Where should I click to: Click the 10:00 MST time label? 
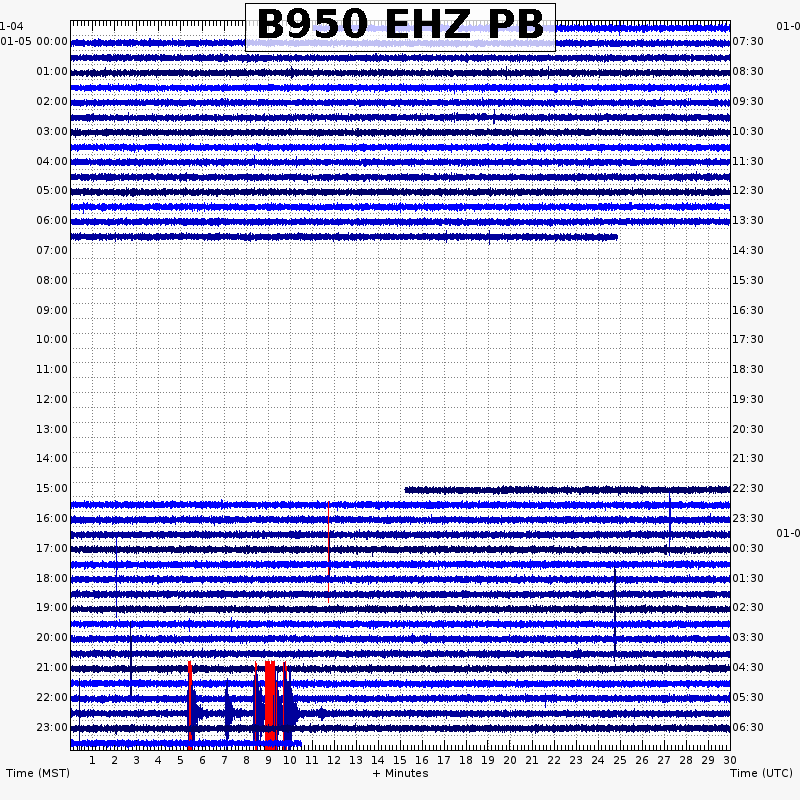(x=52, y=340)
